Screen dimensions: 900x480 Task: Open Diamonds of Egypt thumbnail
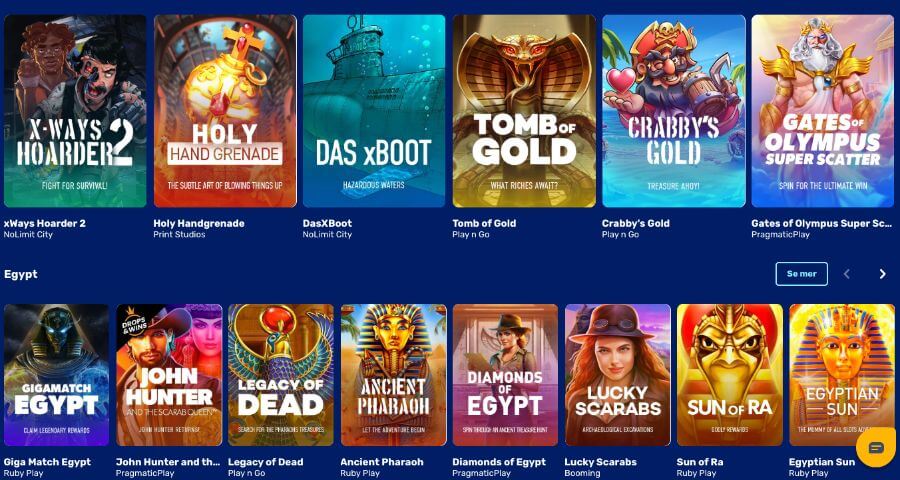coord(505,375)
